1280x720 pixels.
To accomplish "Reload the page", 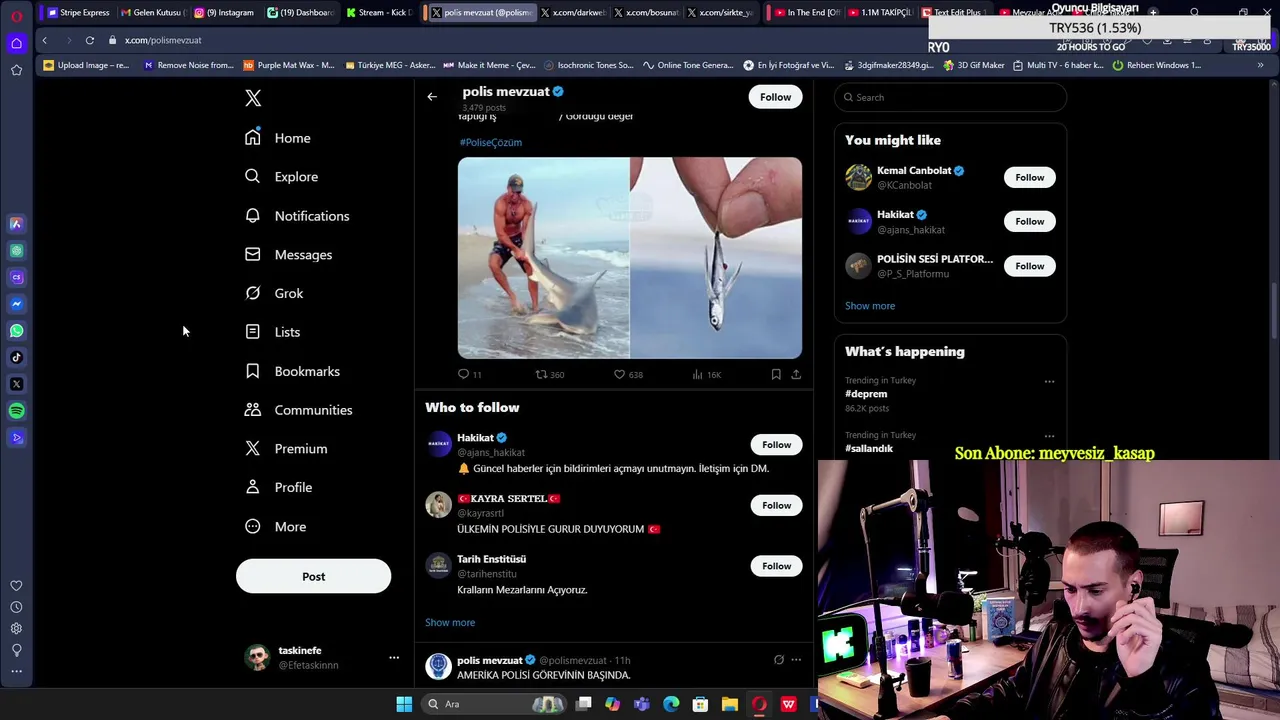I will click(x=89, y=40).
